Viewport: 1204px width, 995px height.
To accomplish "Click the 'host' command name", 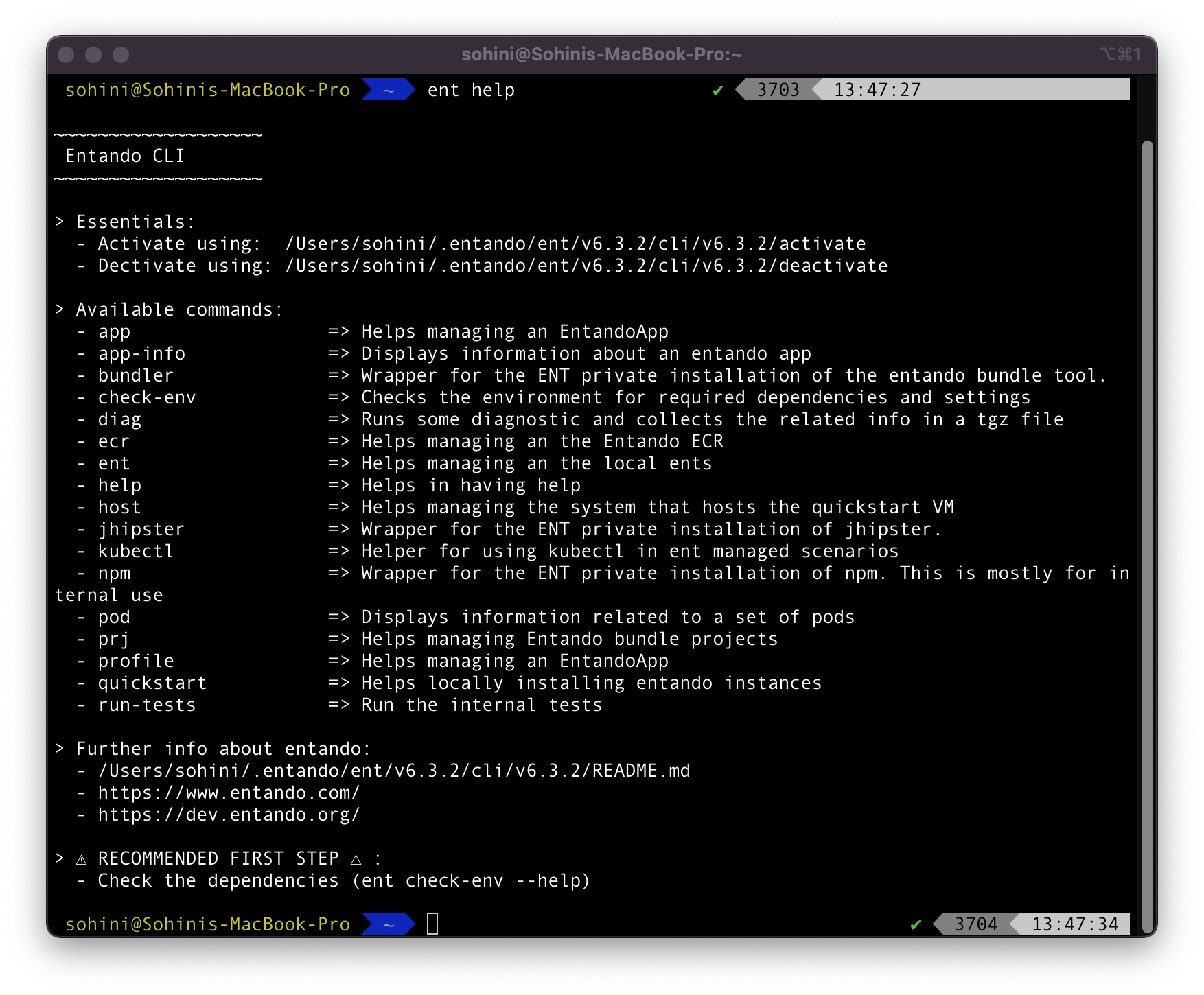I will pyautogui.click(x=119, y=507).
